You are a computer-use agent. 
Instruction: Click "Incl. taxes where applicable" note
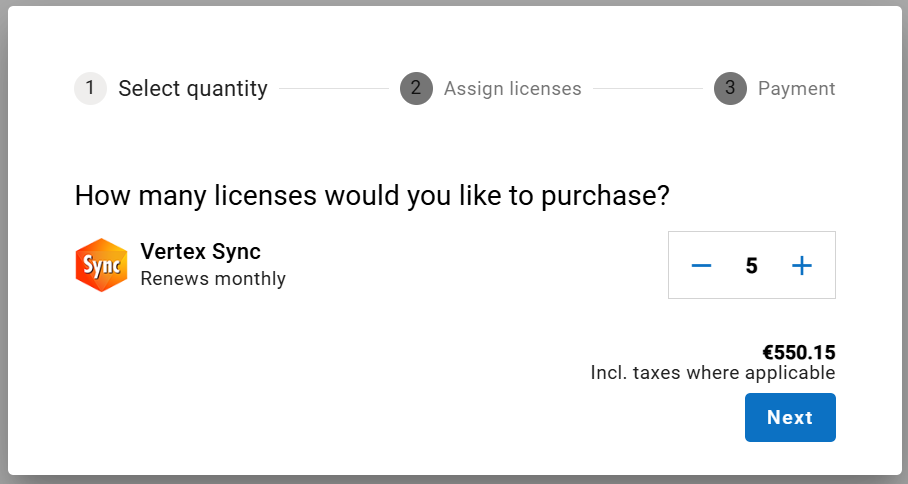click(x=713, y=373)
